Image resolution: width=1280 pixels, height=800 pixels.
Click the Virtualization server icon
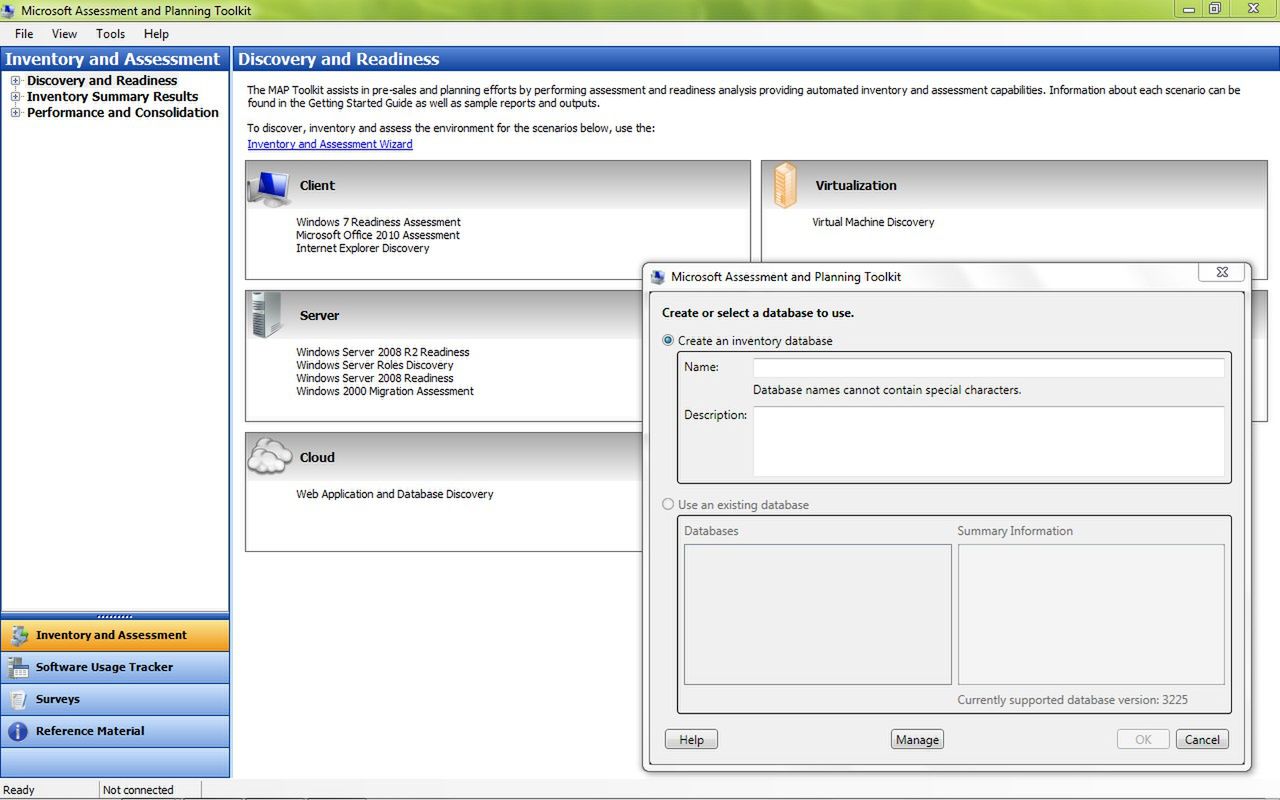point(786,185)
